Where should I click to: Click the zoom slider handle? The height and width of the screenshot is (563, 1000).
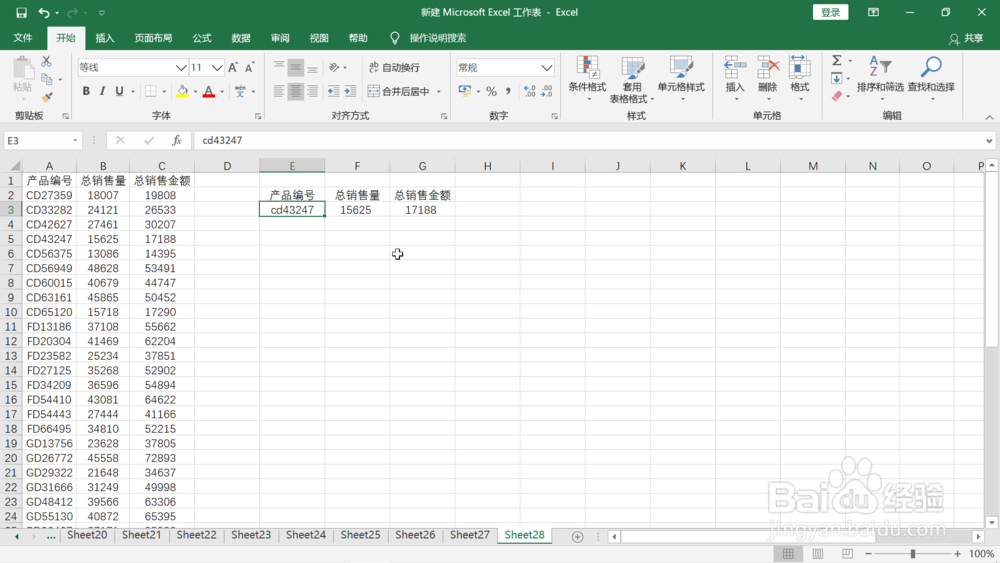coord(913,553)
